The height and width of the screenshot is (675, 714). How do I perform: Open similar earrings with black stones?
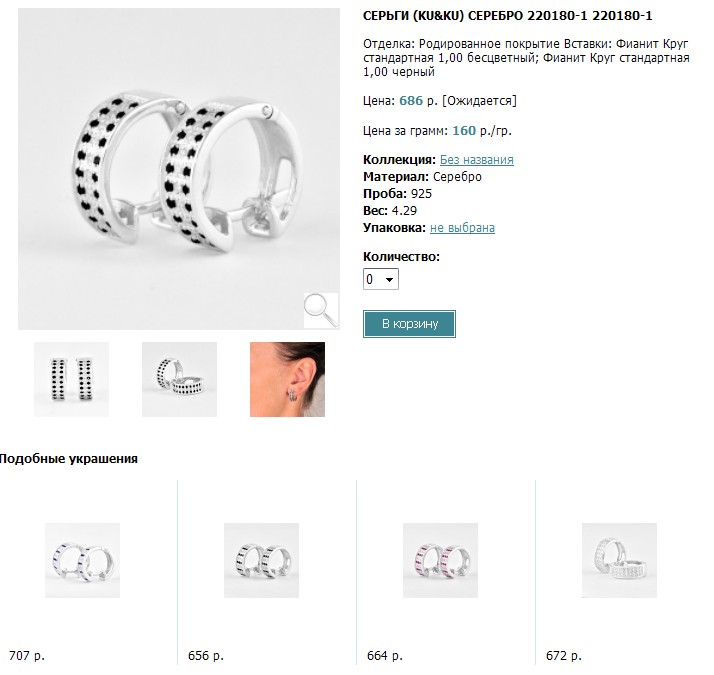point(261,560)
